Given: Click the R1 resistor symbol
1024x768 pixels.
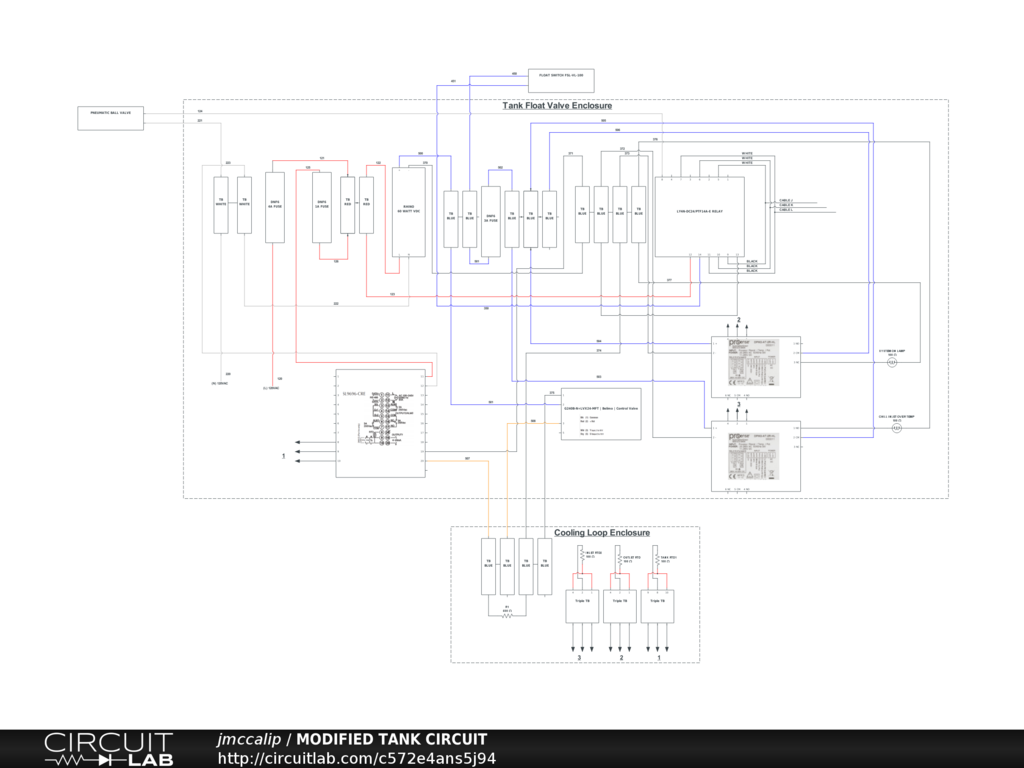Looking at the screenshot, I should tap(507, 615).
